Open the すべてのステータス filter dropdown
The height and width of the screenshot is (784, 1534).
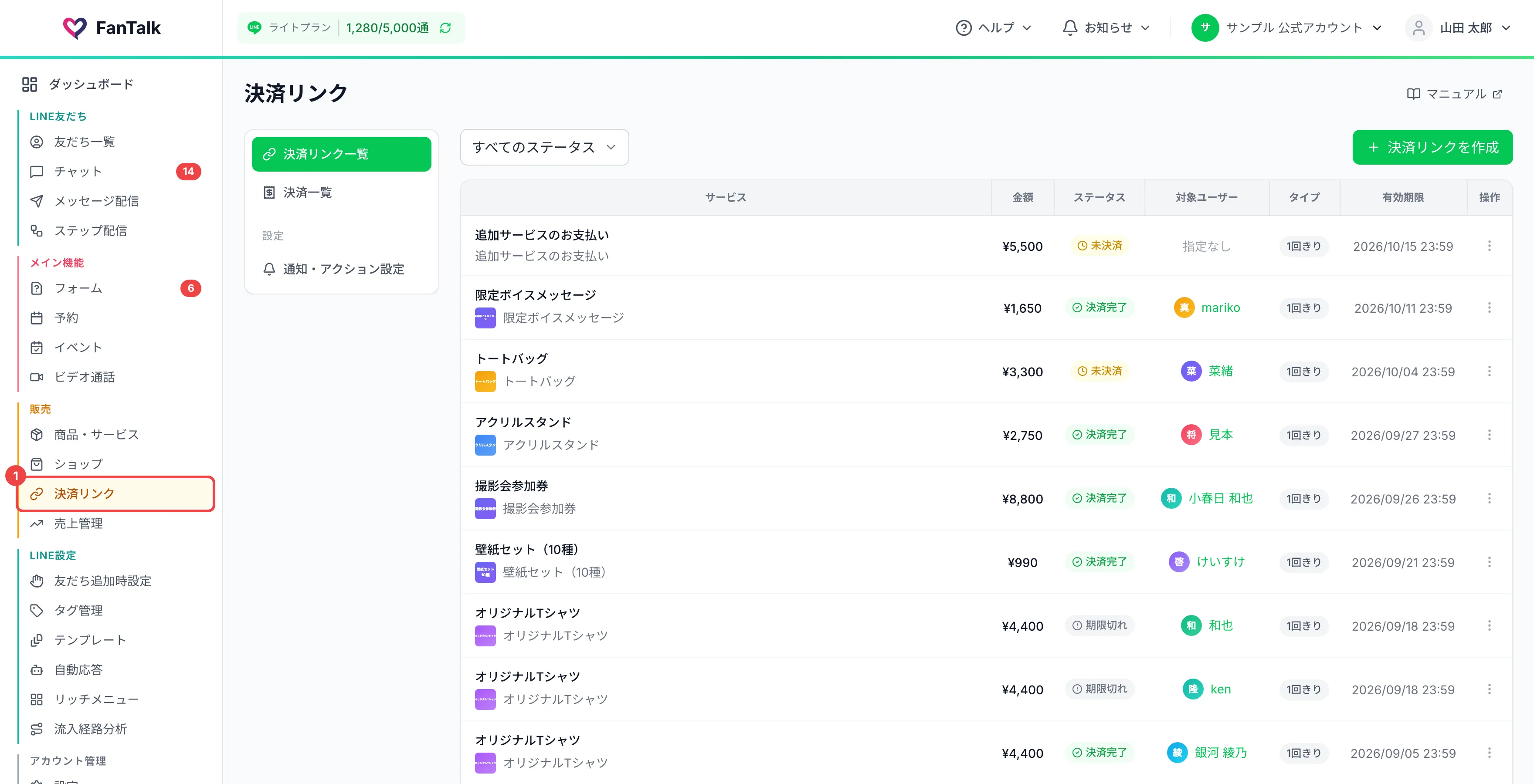tap(544, 148)
